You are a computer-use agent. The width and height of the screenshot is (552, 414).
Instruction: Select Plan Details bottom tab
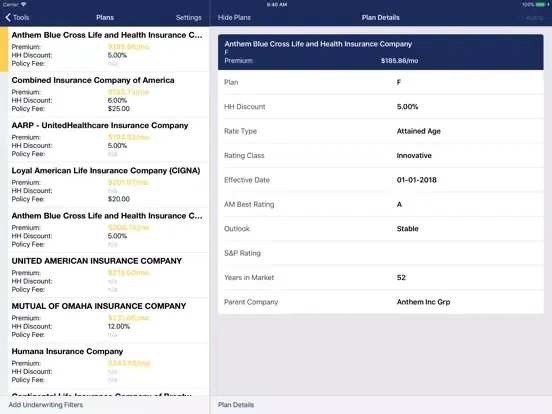pyautogui.click(x=236, y=405)
